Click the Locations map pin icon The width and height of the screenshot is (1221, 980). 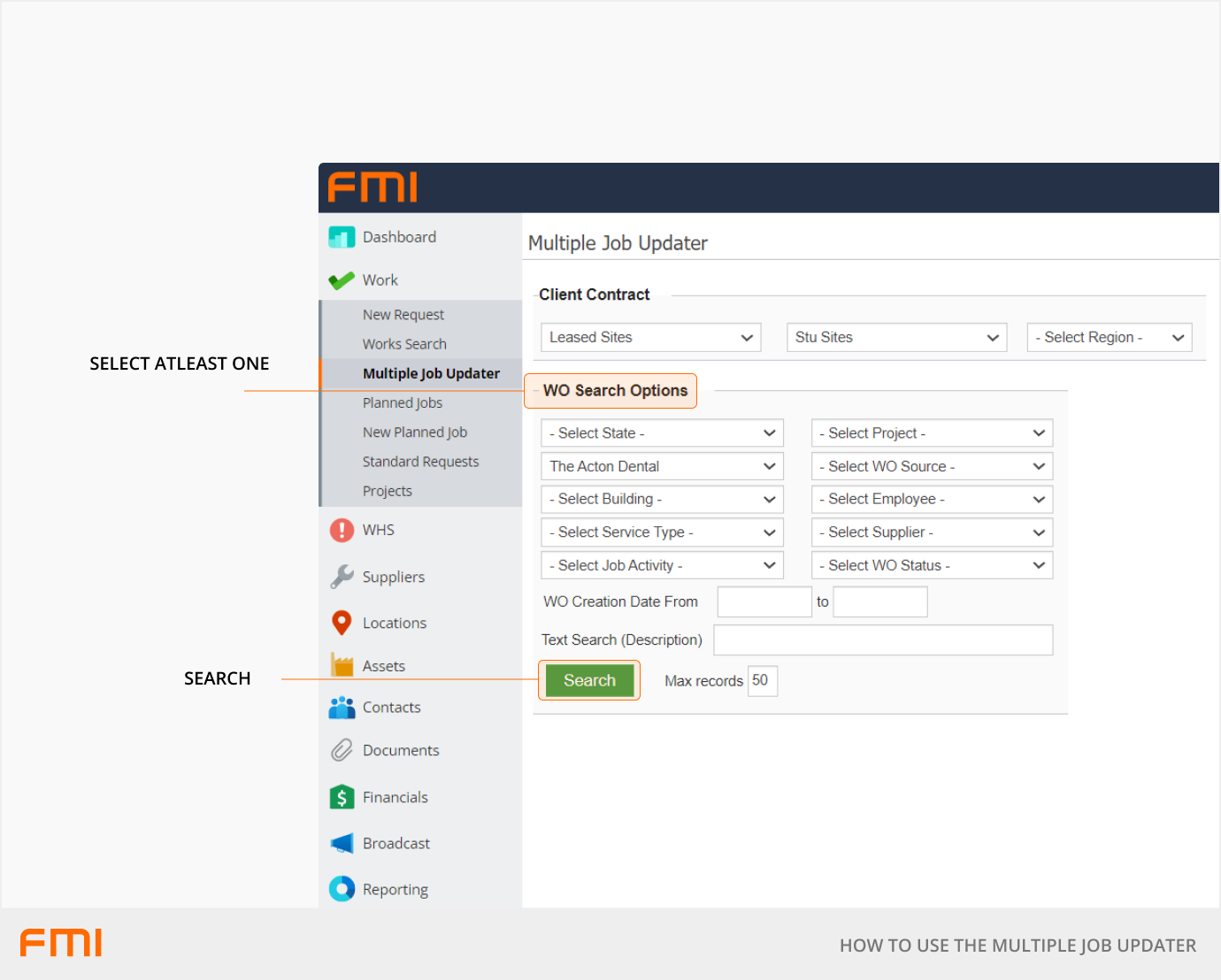(x=342, y=623)
